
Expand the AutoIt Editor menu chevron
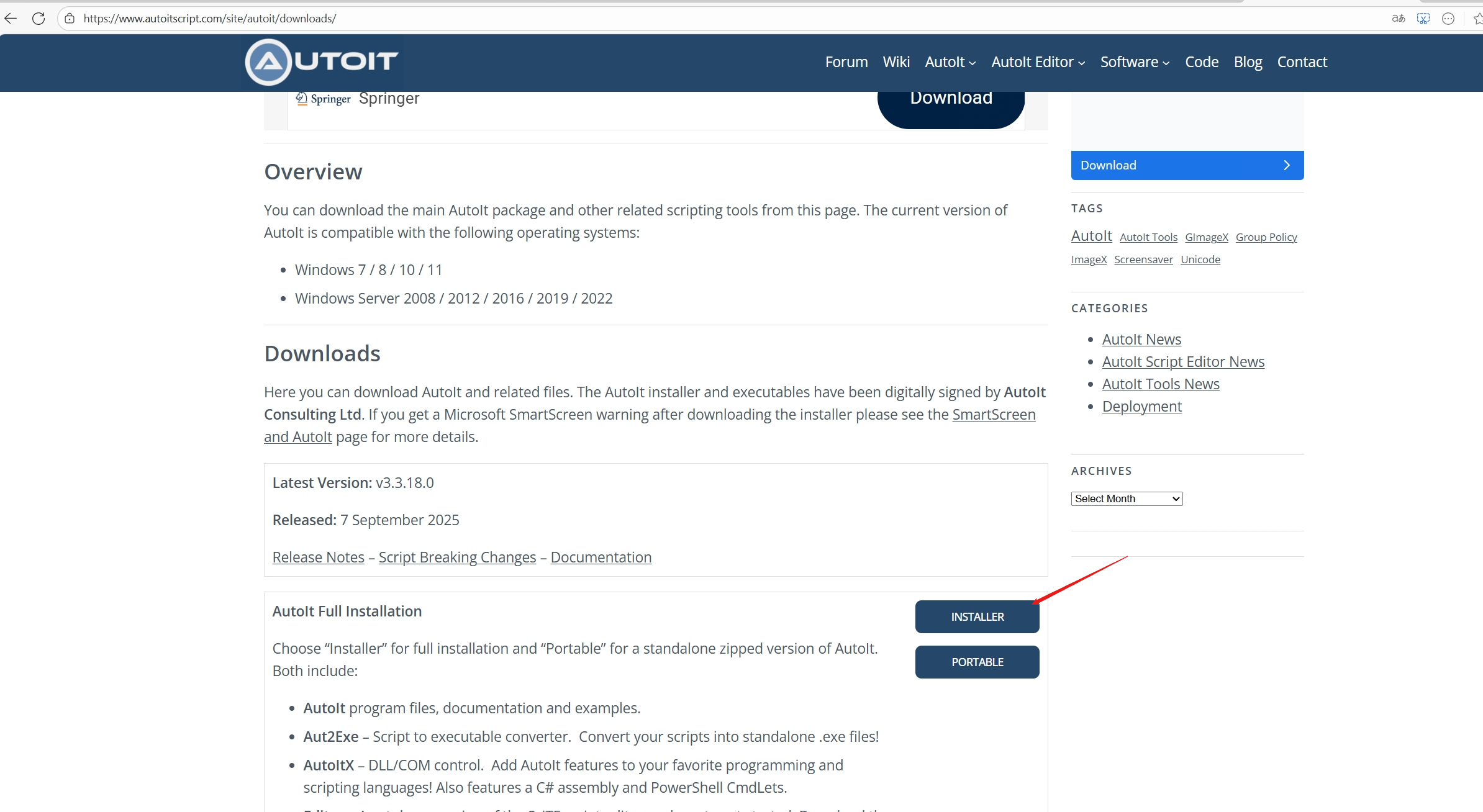pyautogui.click(x=1081, y=63)
